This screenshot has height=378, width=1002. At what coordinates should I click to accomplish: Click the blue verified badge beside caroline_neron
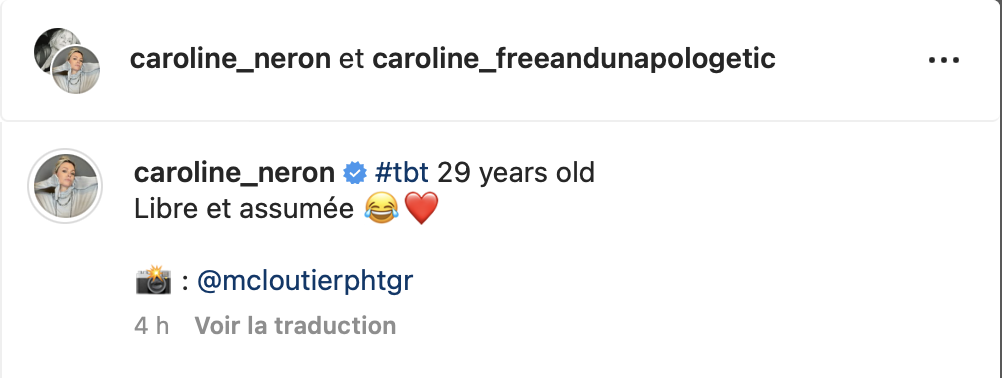coord(355,173)
